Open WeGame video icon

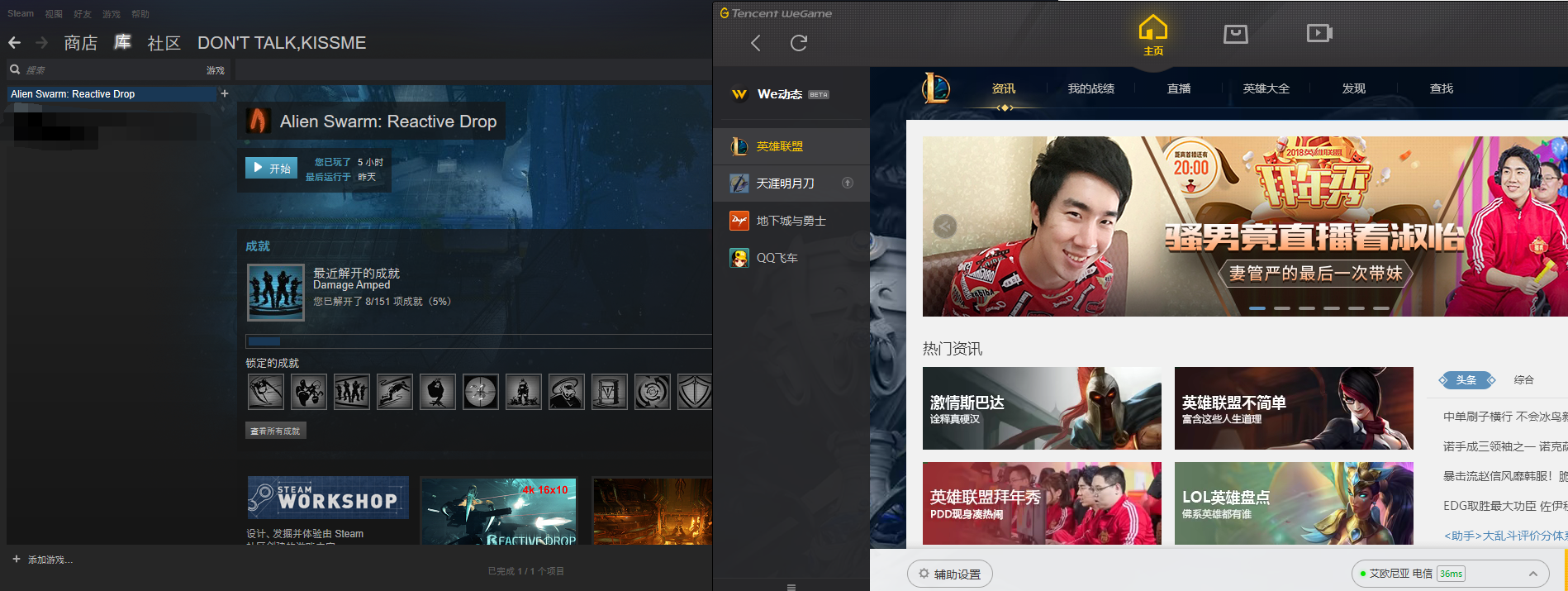pyautogui.click(x=1319, y=33)
